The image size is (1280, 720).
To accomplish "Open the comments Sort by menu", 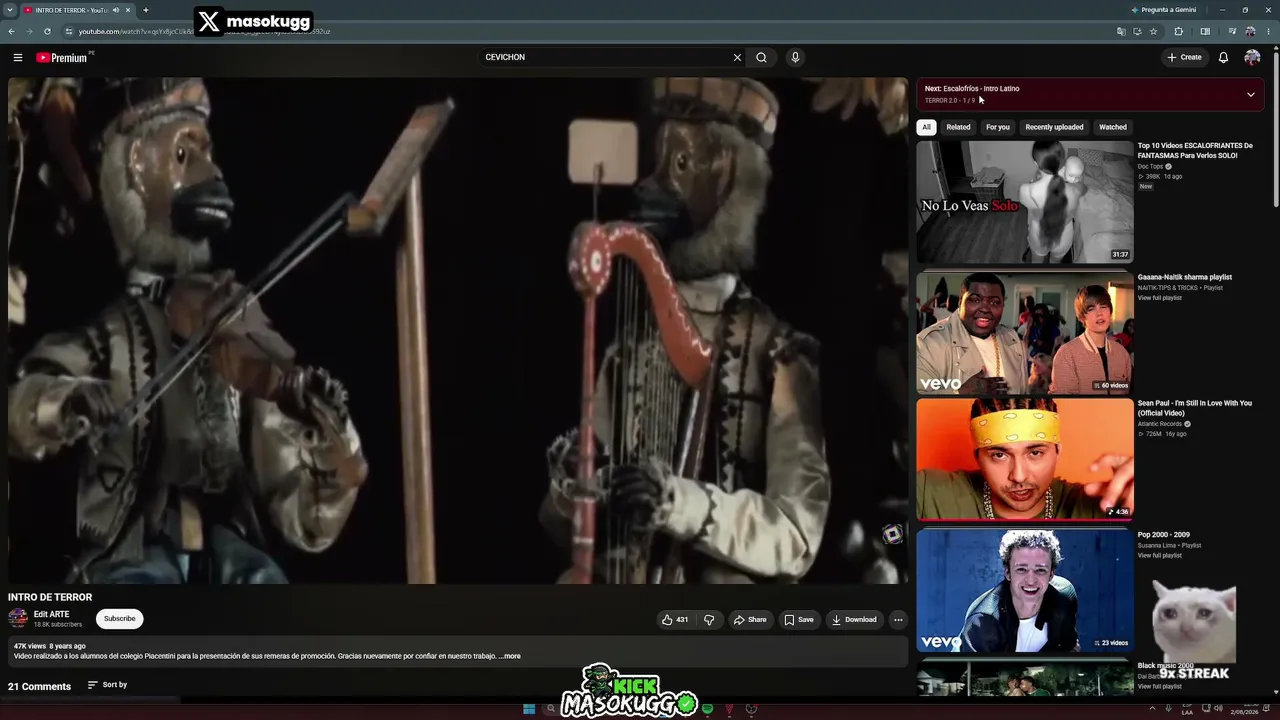I will tap(107, 685).
